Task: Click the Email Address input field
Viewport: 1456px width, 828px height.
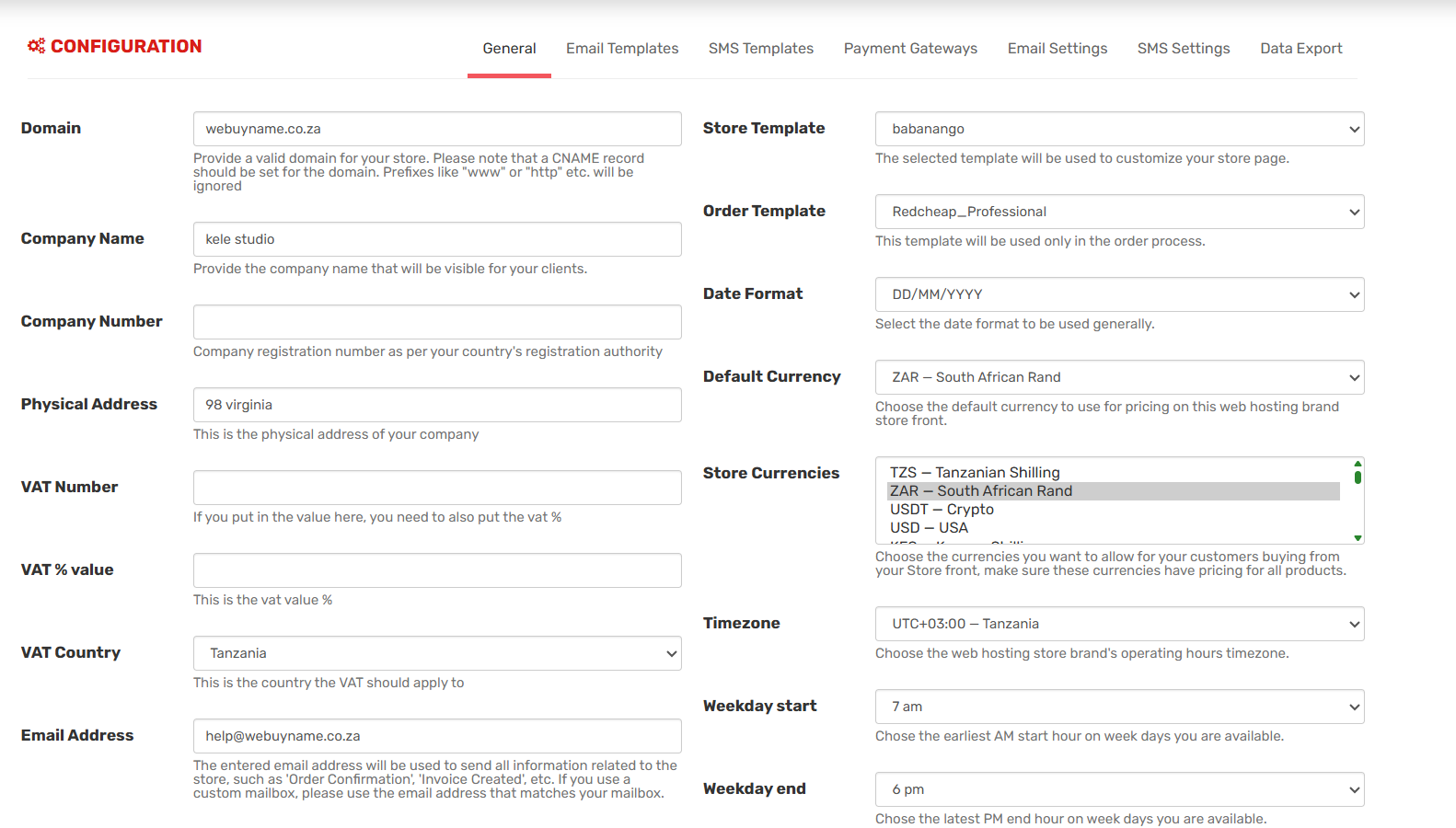Action: tap(437, 736)
